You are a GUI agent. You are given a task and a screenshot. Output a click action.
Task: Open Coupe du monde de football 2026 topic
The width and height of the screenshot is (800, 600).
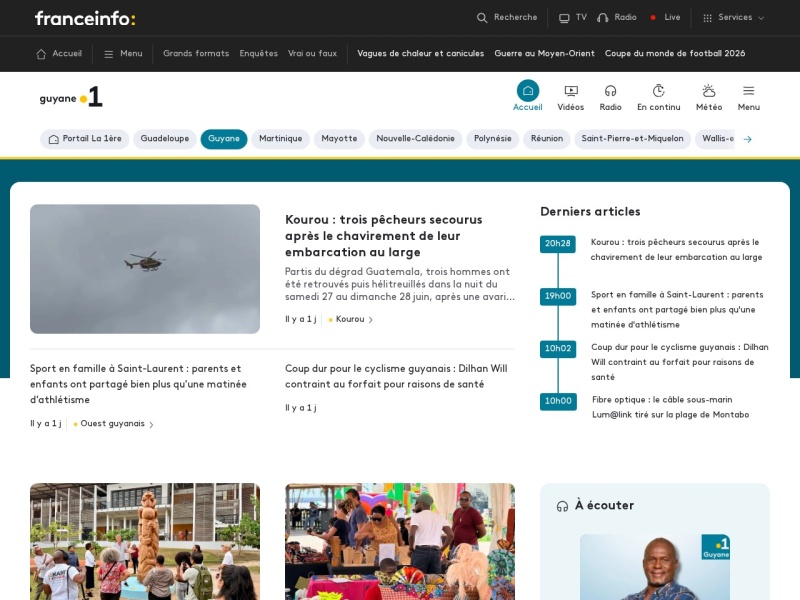coord(675,54)
